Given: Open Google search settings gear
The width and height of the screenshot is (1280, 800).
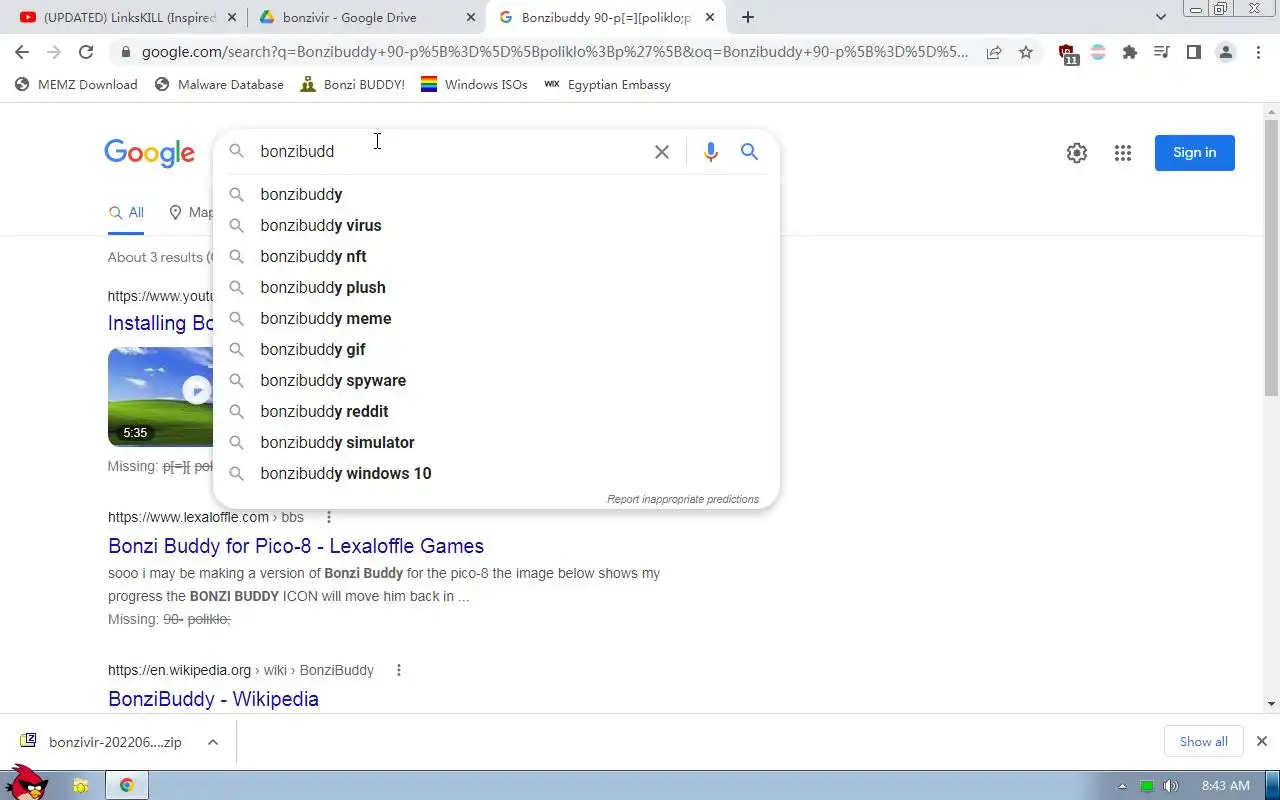Looking at the screenshot, I should pyautogui.click(x=1077, y=153).
